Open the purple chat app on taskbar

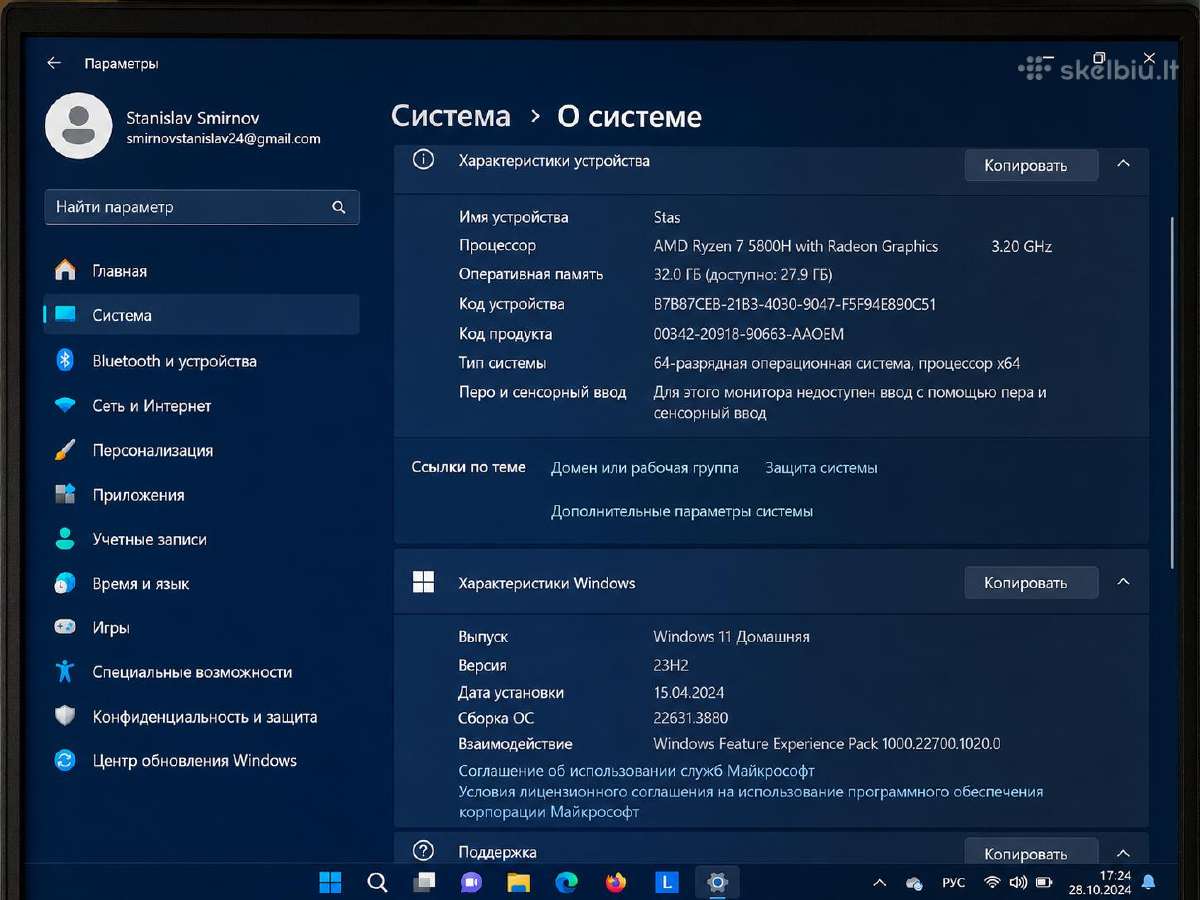471,882
